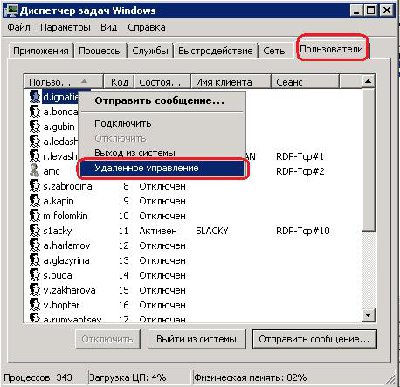Choose Отправить сообщение... in context menu

point(160,101)
